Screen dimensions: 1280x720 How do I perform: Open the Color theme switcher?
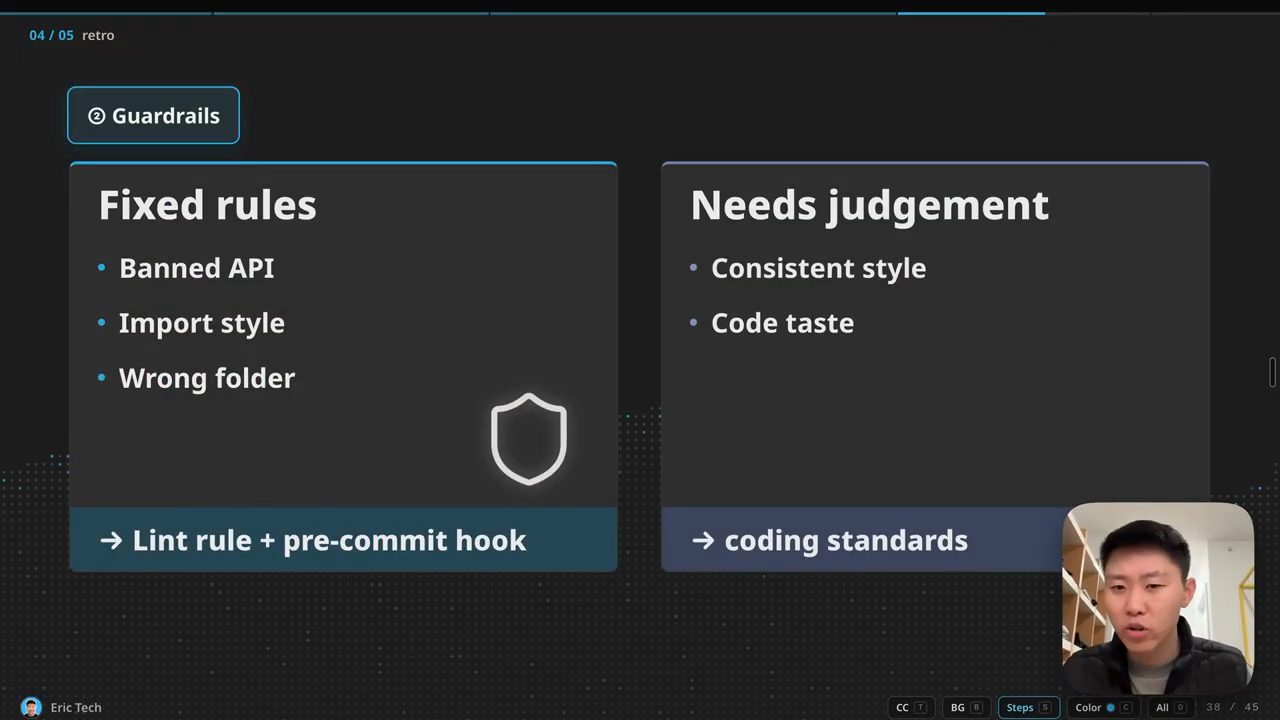point(1103,707)
